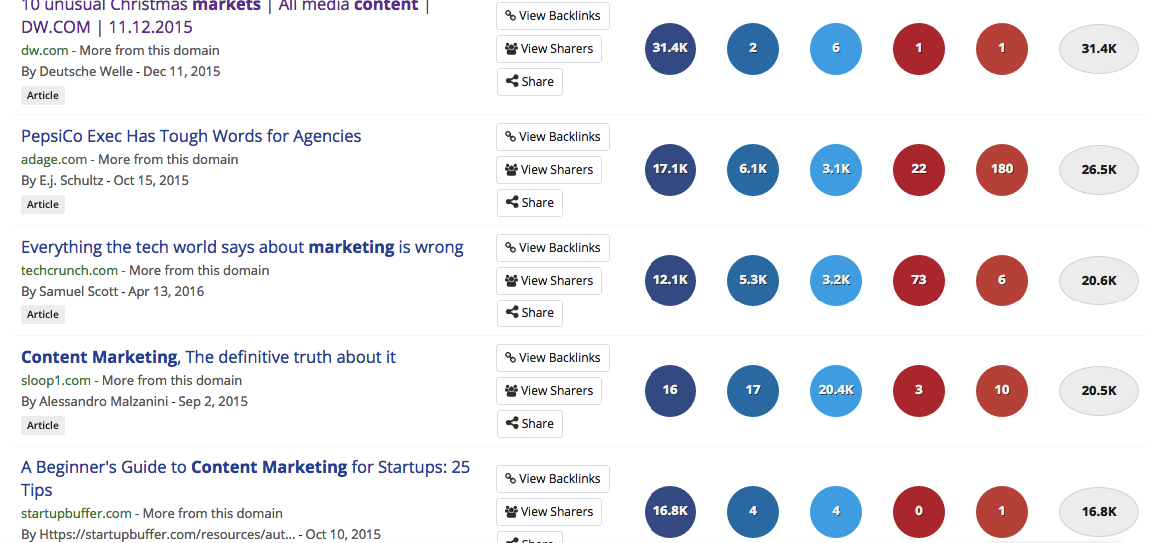The width and height of the screenshot is (1151, 543).
Task: Click the red circle showing 180
Action: 1002,169
